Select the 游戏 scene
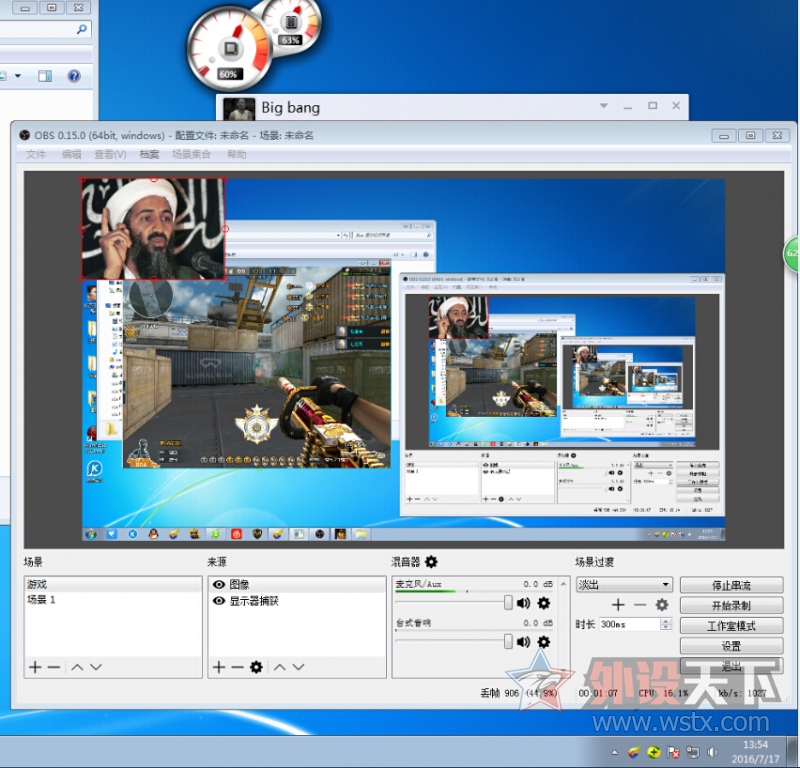 pos(113,584)
